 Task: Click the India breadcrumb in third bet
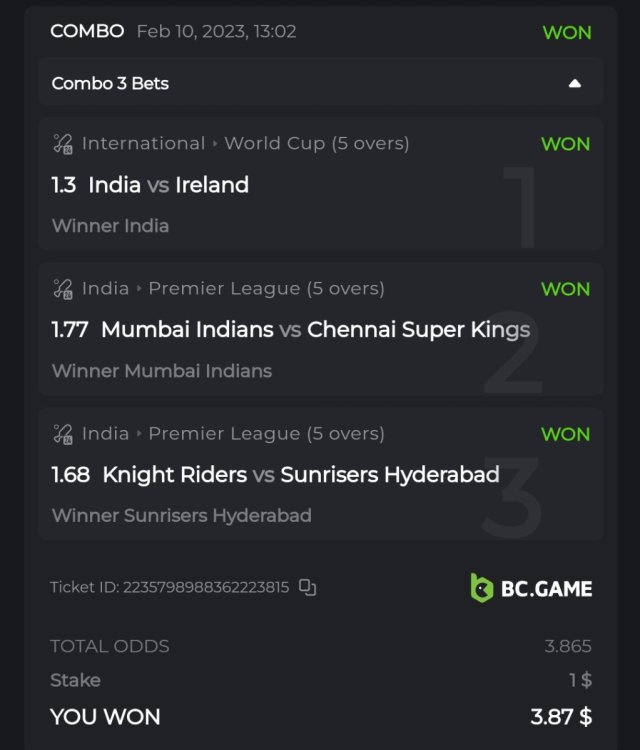coord(105,434)
